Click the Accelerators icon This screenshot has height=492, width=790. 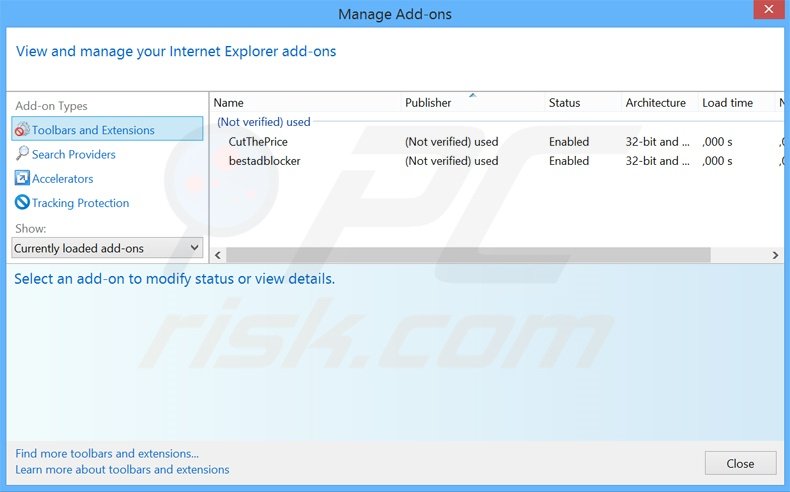click(22, 178)
